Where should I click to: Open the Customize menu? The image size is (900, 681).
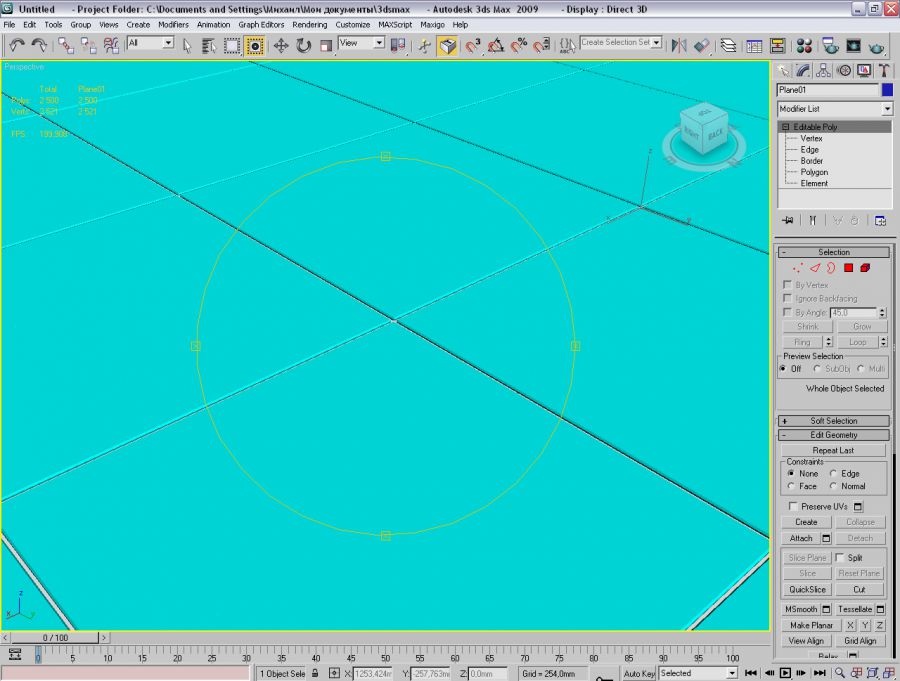point(352,25)
